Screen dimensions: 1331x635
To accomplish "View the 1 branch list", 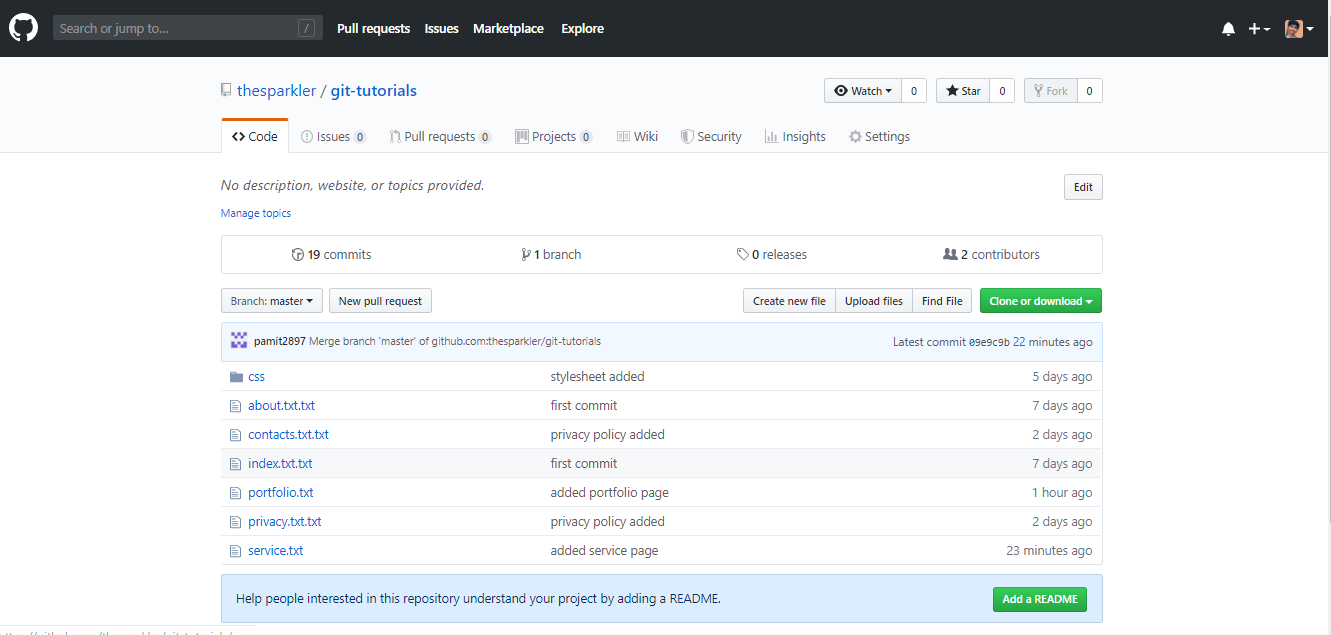I will pos(551,254).
